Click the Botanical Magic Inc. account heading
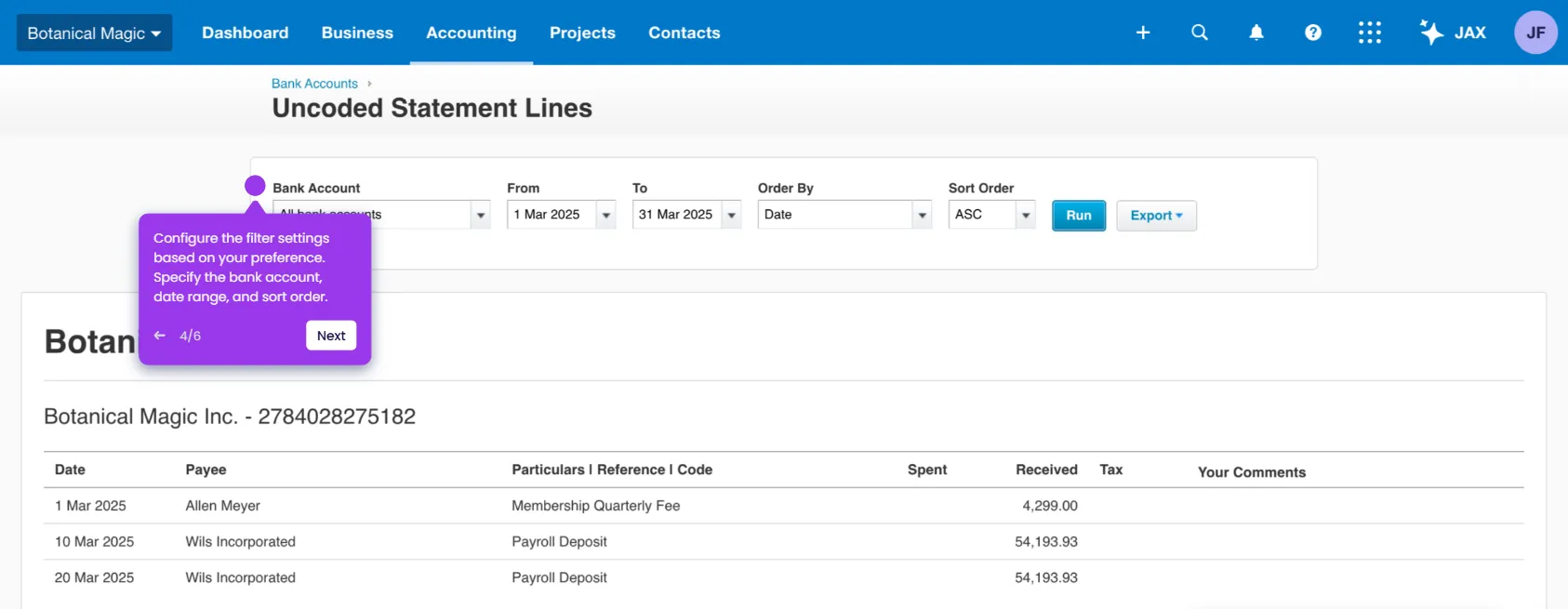1568x609 pixels. pyautogui.click(x=230, y=417)
